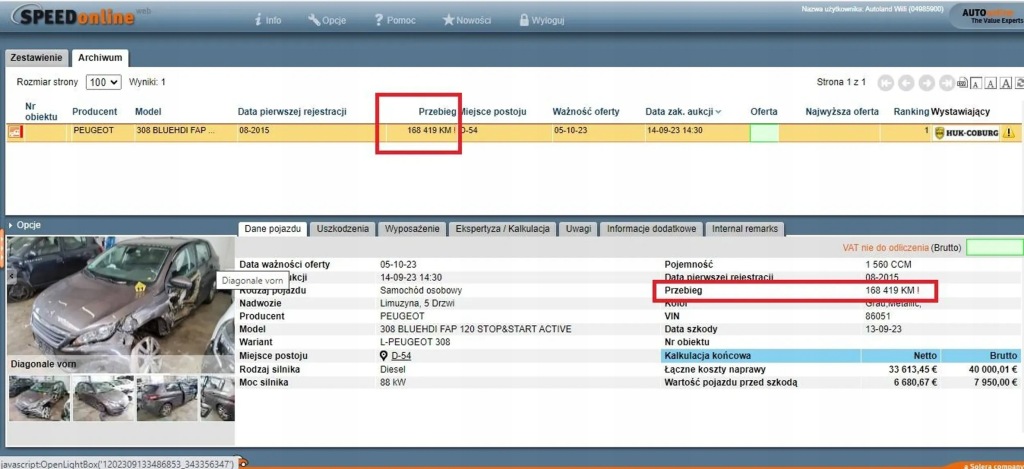The width and height of the screenshot is (1024, 469).
Task: Select the smallest font size icon
Action: coord(977,82)
